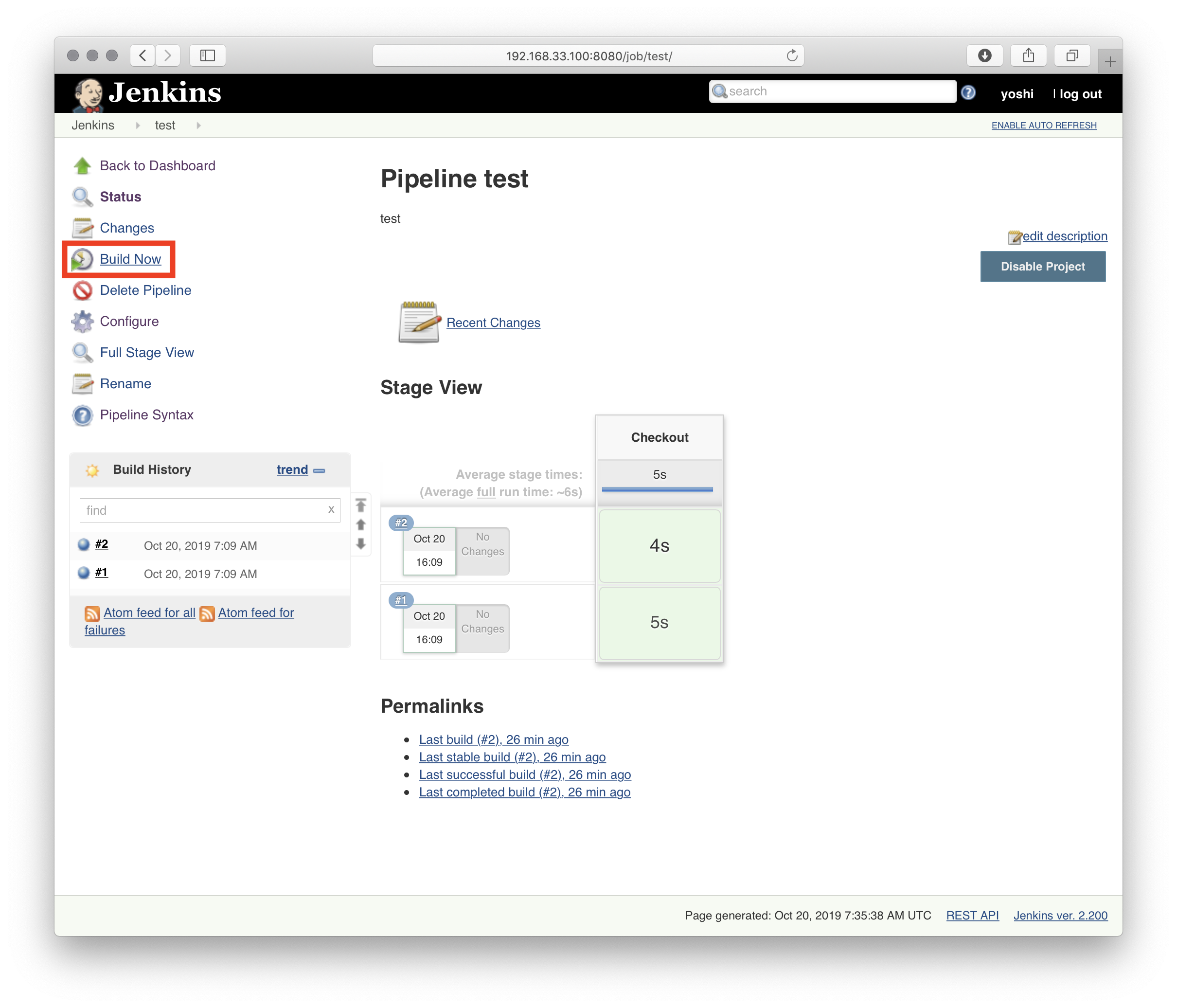The height and width of the screenshot is (1008, 1177).
Task: Select Rename in the sidebar
Action: (125, 383)
